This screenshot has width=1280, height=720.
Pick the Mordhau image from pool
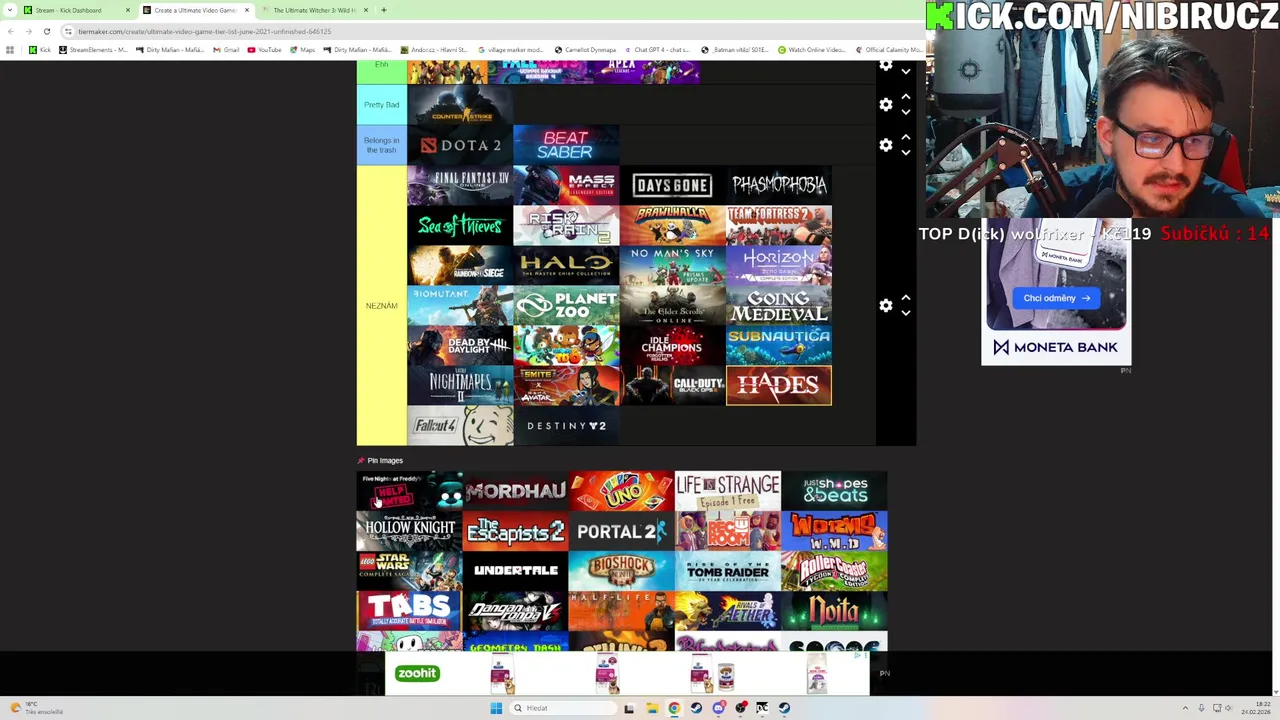pyautogui.click(x=515, y=491)
